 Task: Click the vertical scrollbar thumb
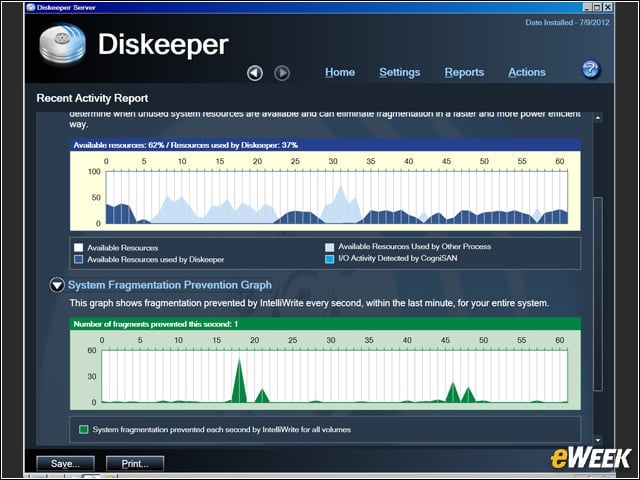pos(598,294)
